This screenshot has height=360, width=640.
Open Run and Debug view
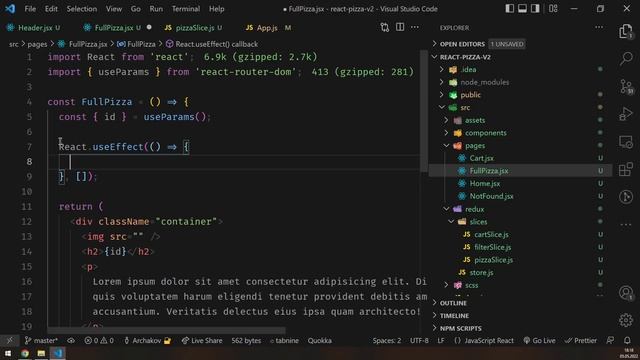pyautogui.click(x=626, y=114)
